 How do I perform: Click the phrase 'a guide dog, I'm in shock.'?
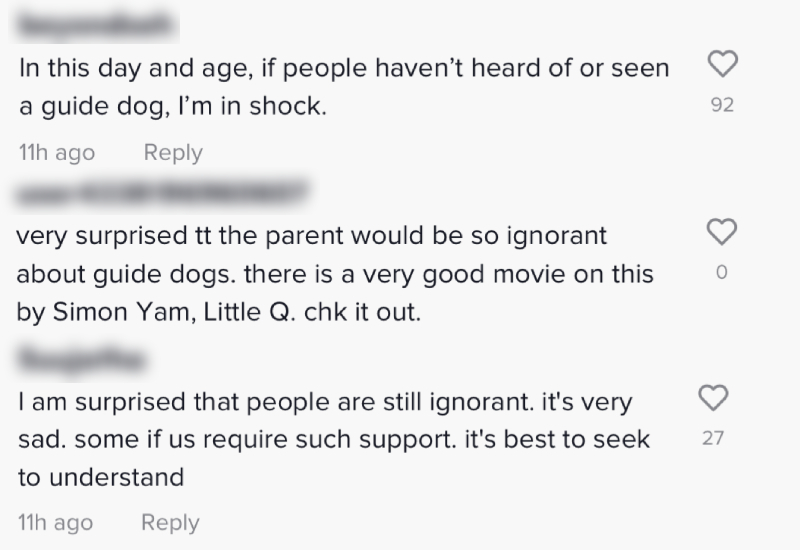point(173,107)
